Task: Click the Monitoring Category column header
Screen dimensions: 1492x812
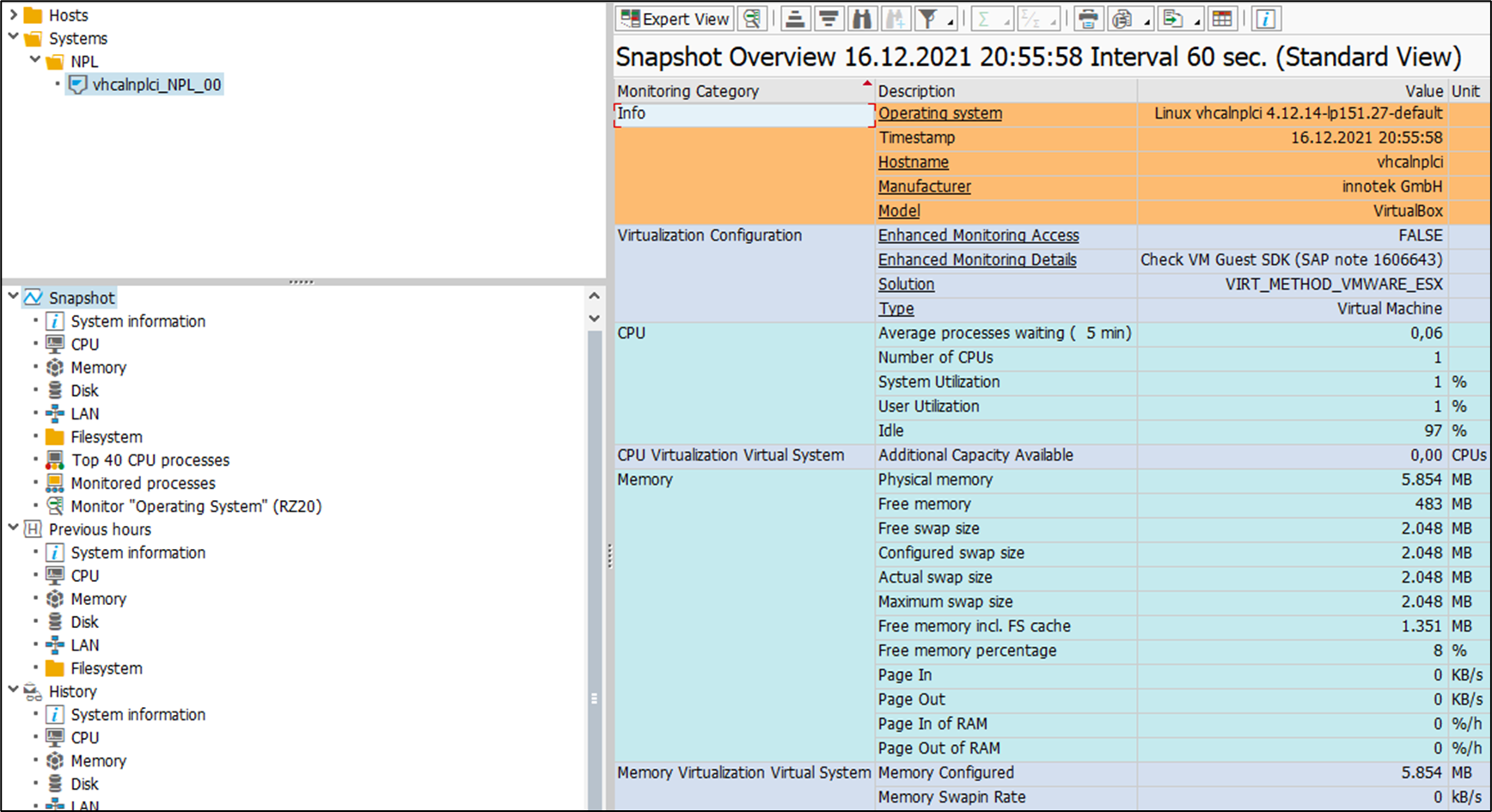Action: click(x=744, y=91)
